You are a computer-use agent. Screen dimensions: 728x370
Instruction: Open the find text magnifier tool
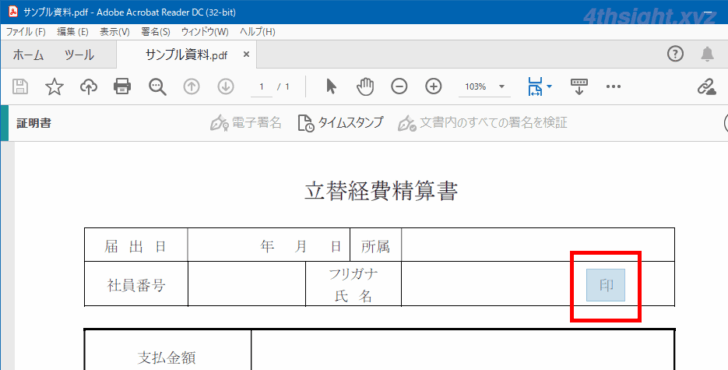(x=157, y=87)
